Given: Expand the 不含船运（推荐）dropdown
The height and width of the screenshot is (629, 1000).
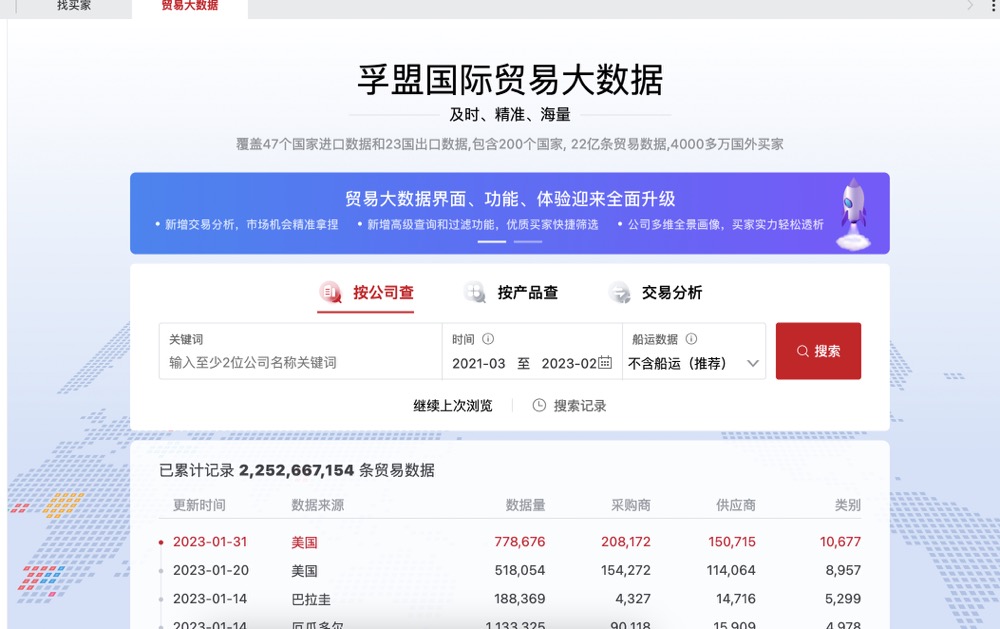Looking at the screenshot, I should point(695,364).
